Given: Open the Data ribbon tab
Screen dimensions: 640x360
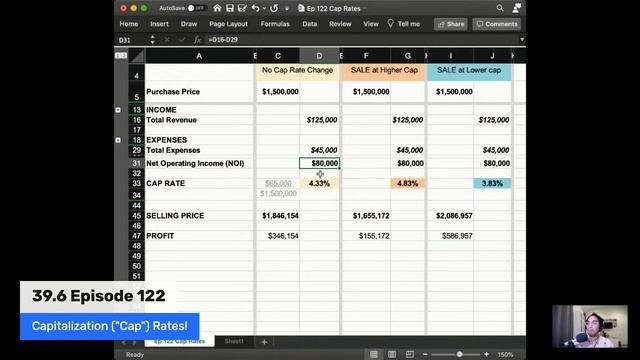Looking at the screenshot, I should pyautogui.click(x=309, y=24).
